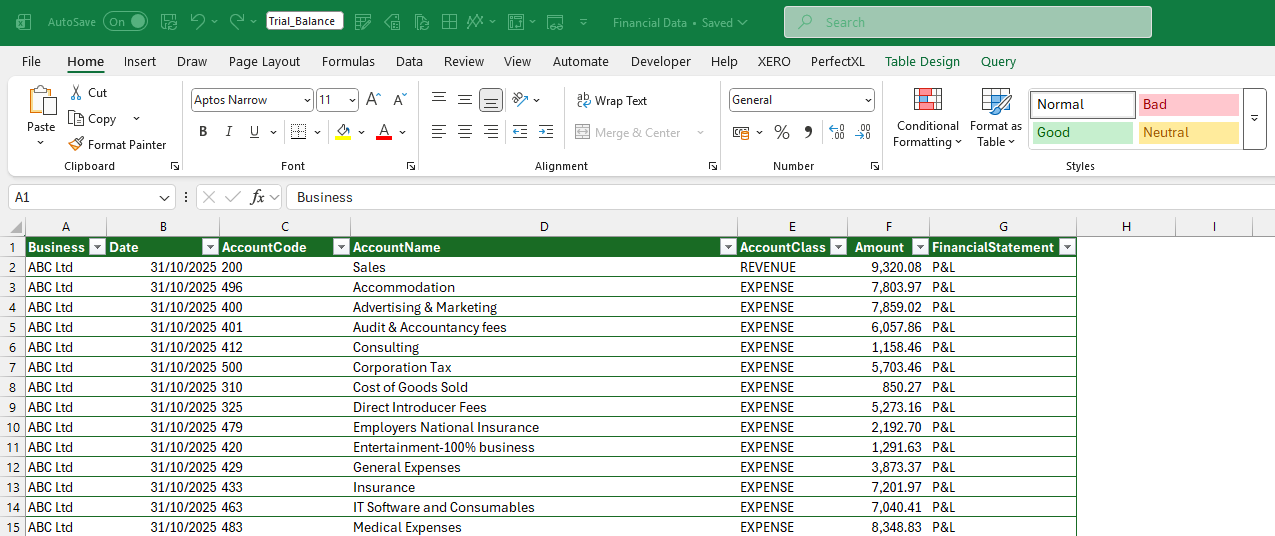Align text left
This screenshot has width=1275, height=536.
coord(438,132)
